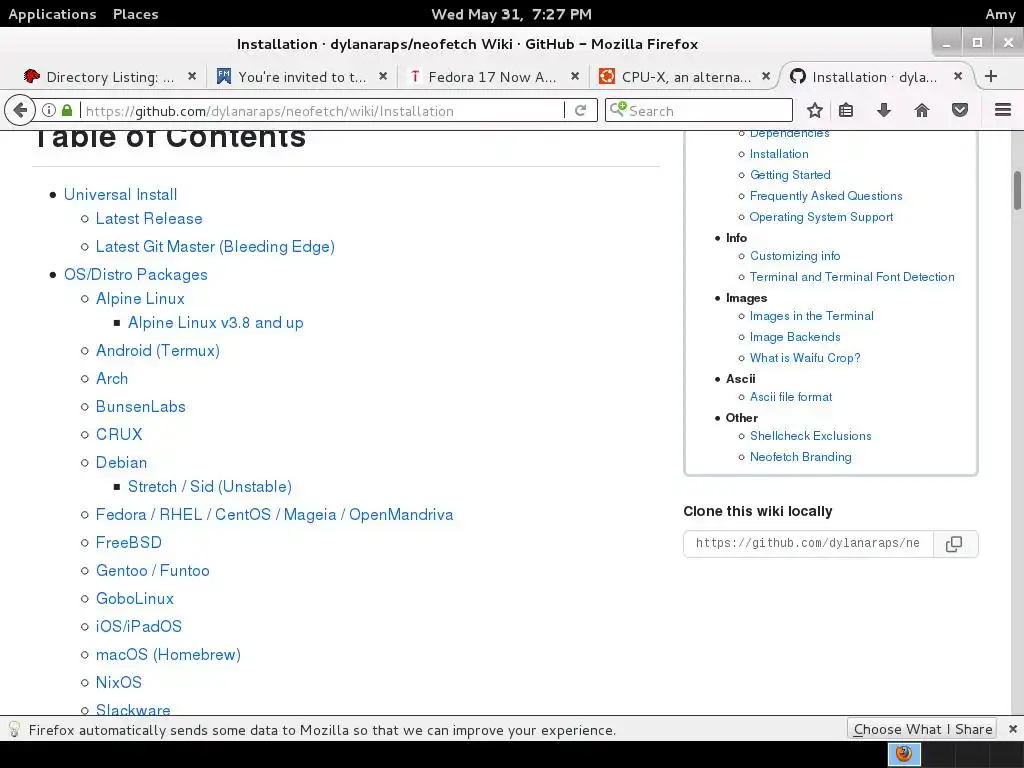The width and height of the screenshot is (1024, 768).
Task: Open site information icon in address bar
Action: pyautogui.click(x=49, y=110)
